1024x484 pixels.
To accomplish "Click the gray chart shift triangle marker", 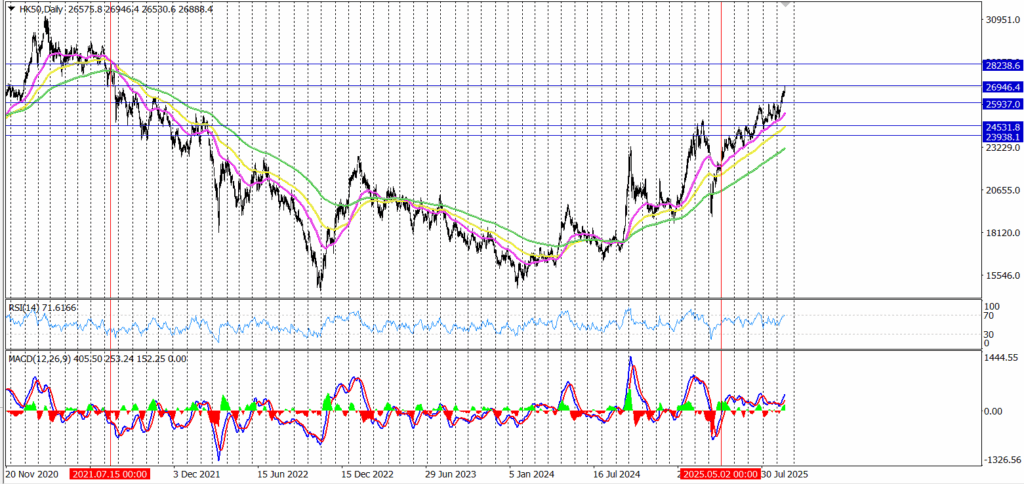I will pos(786,7).
